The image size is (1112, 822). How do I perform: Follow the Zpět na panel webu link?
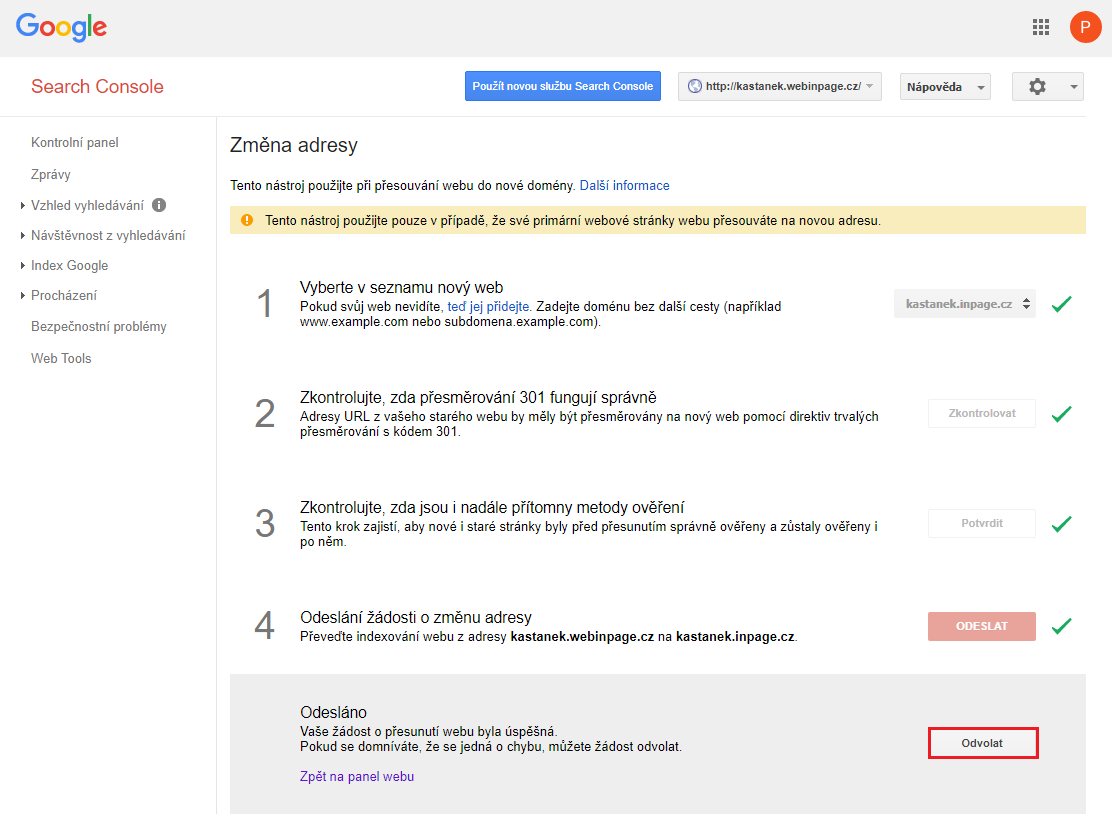357,777
